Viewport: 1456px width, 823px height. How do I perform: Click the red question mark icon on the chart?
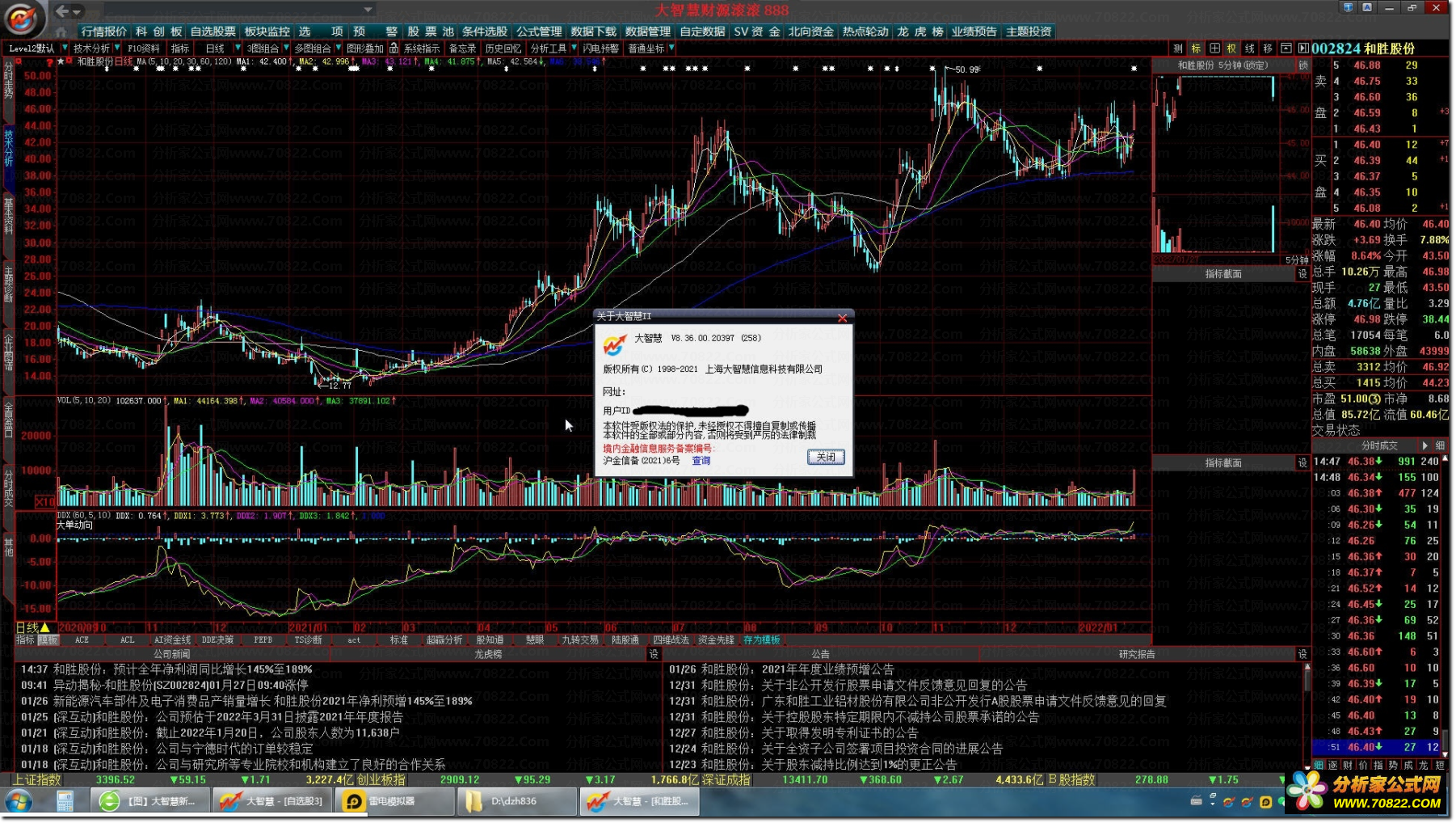pos(49,62)
